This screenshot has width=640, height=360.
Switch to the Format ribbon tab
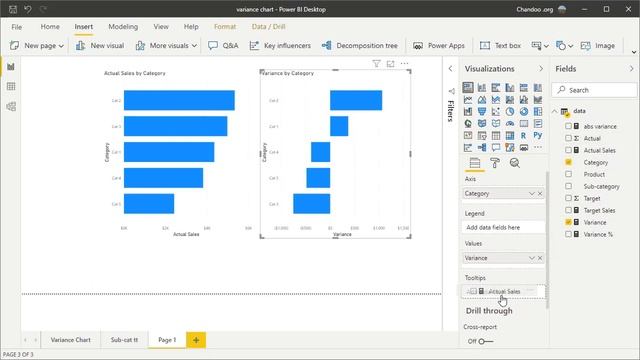coord(225,27)
